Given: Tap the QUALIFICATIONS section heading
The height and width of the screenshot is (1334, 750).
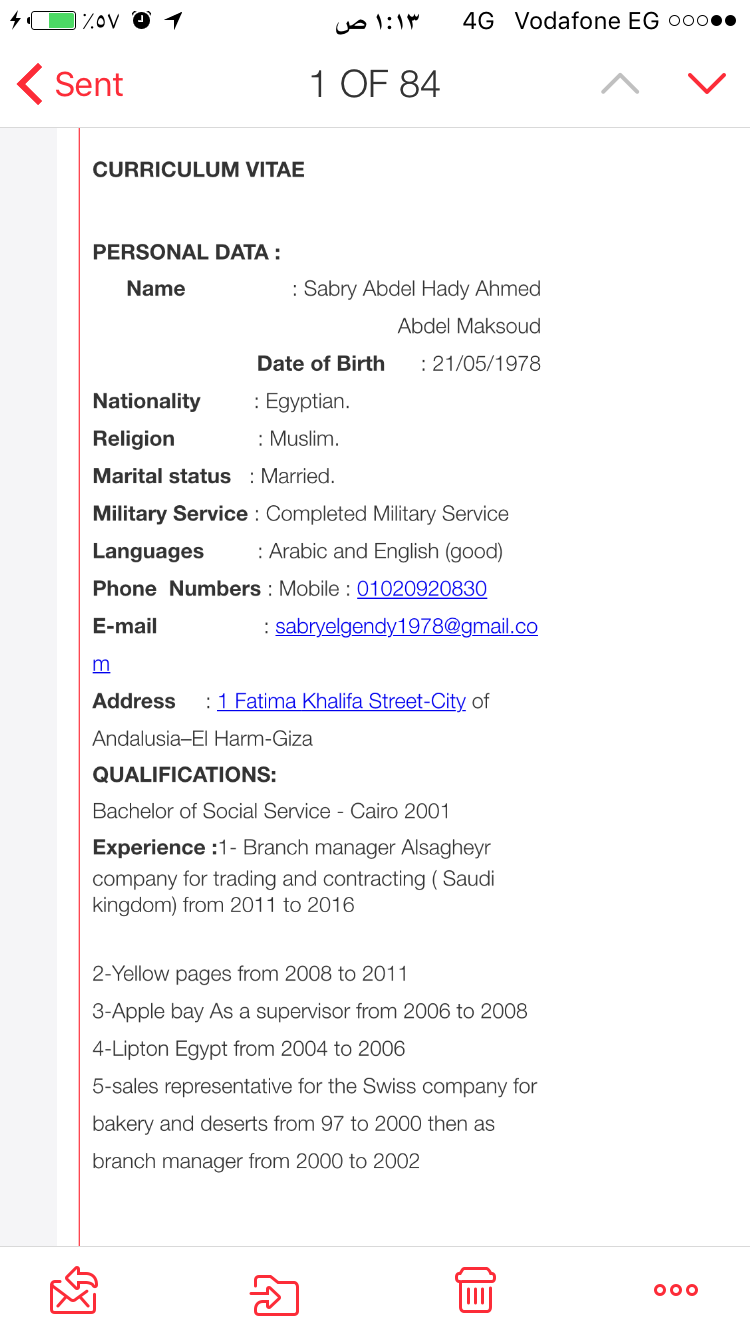Looking at the screenshot, I should tap(185, 775).
